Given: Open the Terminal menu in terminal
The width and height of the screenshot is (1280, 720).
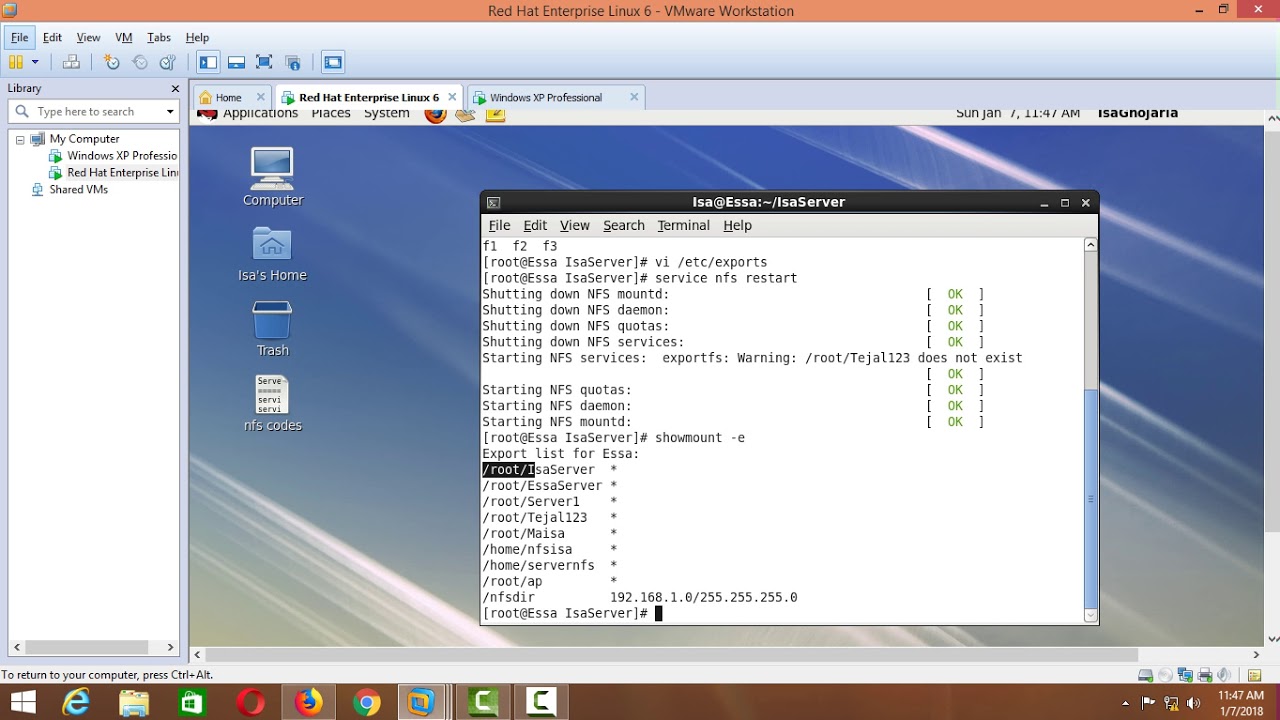Looking at the screenshot, I should pyautogui.click(x=683, y=225).
